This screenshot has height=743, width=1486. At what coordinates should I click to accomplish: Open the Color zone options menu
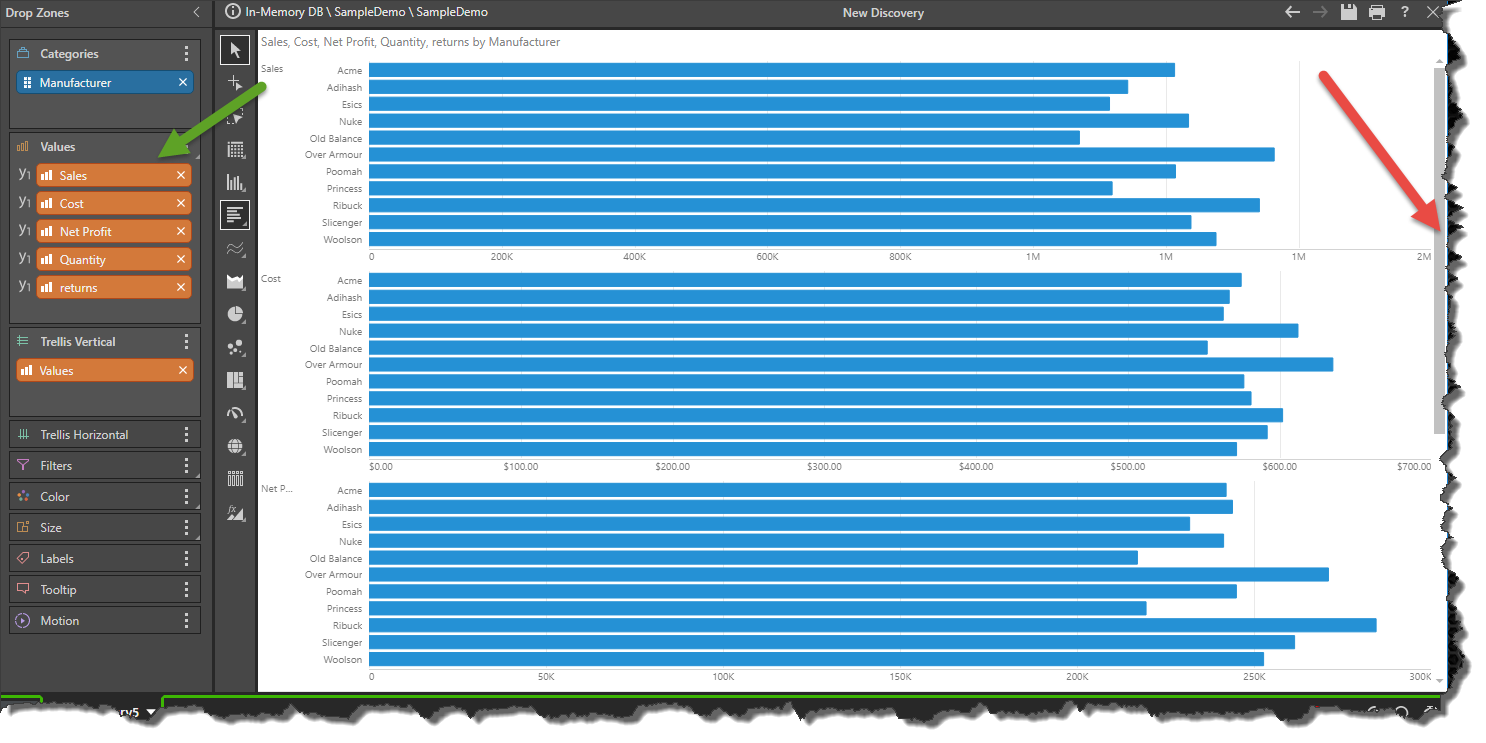pos(186,497)
